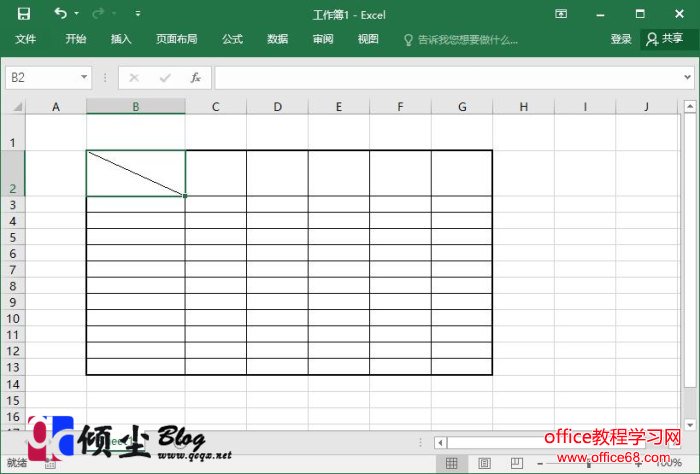Expand the Name Box dropdown arrow
This screenshot has width=700, height=474.
point(84,77)
